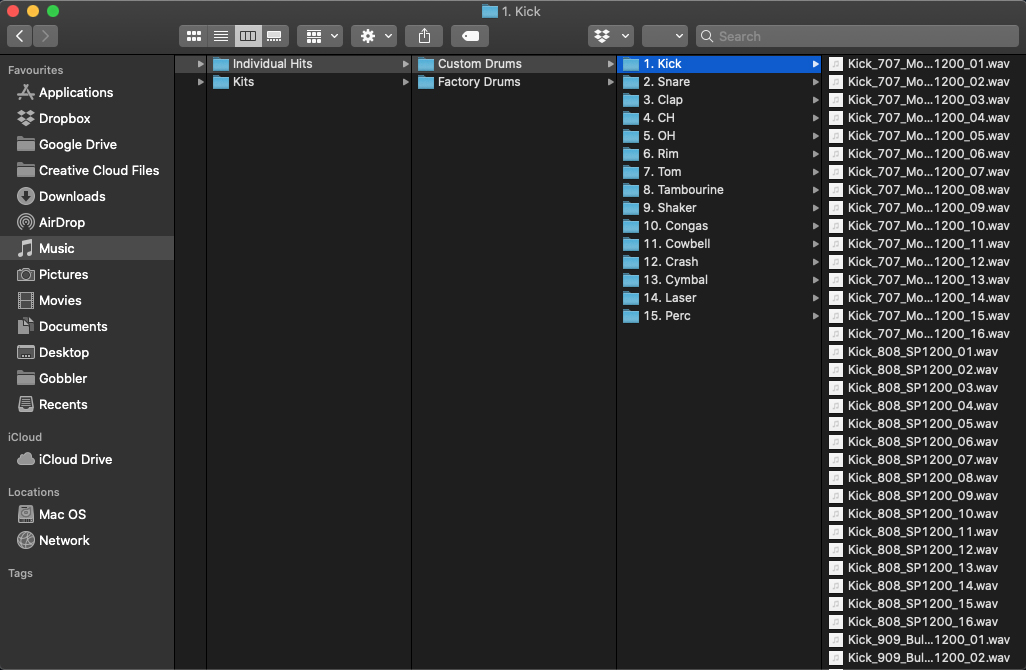
Task: Open AirDrop in the sidebar
Action: tap(87, 222)
